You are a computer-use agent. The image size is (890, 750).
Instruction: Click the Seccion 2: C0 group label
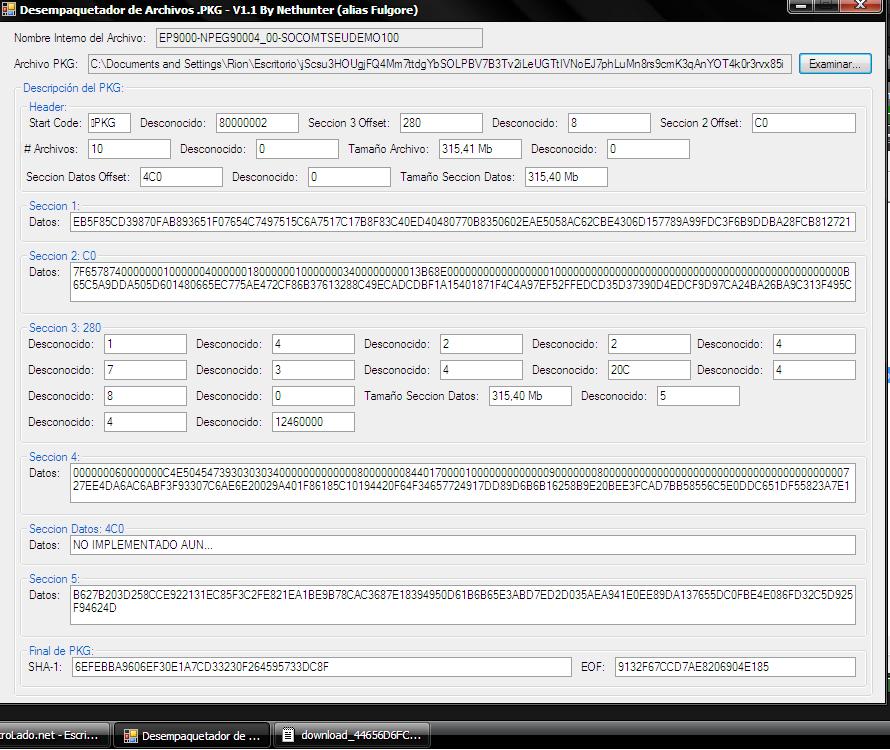click(62, 255)
